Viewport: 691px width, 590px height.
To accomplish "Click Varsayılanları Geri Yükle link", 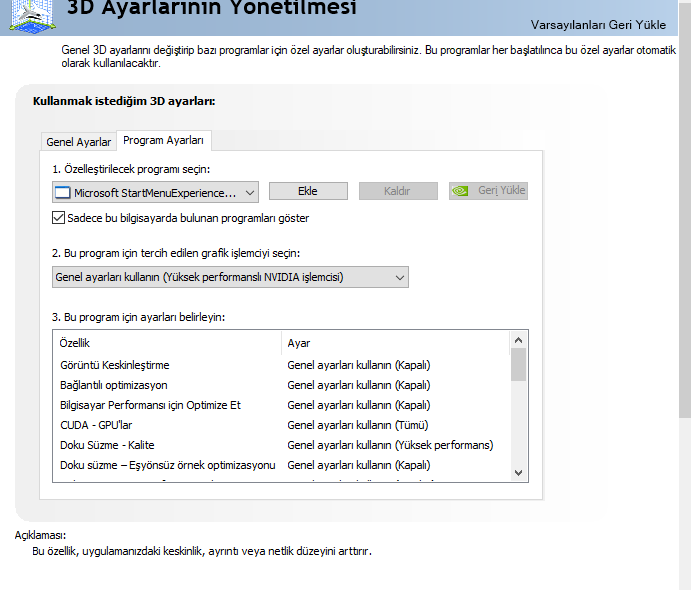I will (x=616, y=24).
